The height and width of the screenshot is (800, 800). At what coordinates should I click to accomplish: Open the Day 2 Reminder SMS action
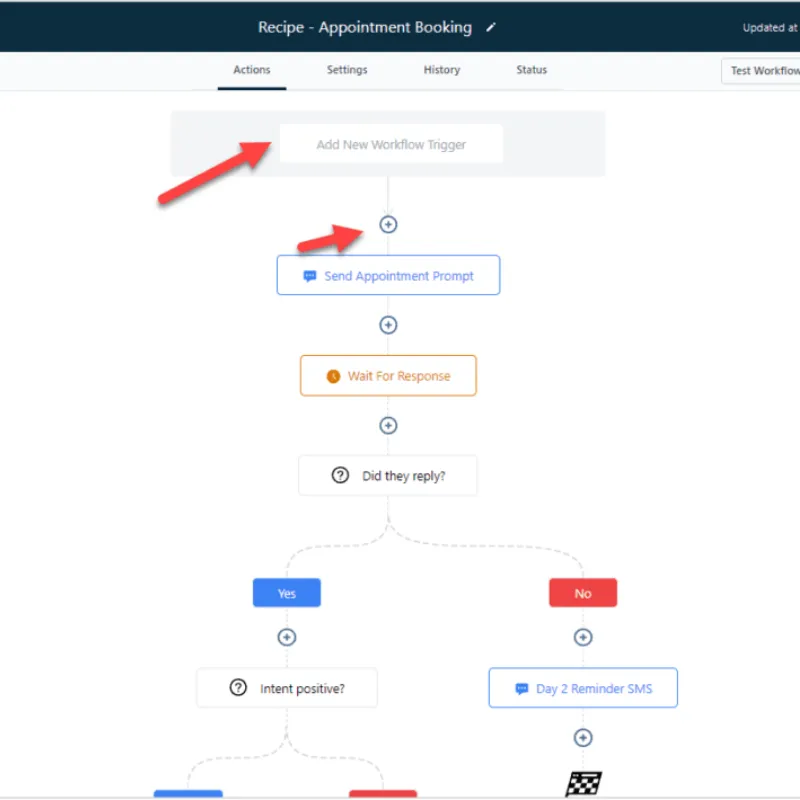tap(583, 688)
